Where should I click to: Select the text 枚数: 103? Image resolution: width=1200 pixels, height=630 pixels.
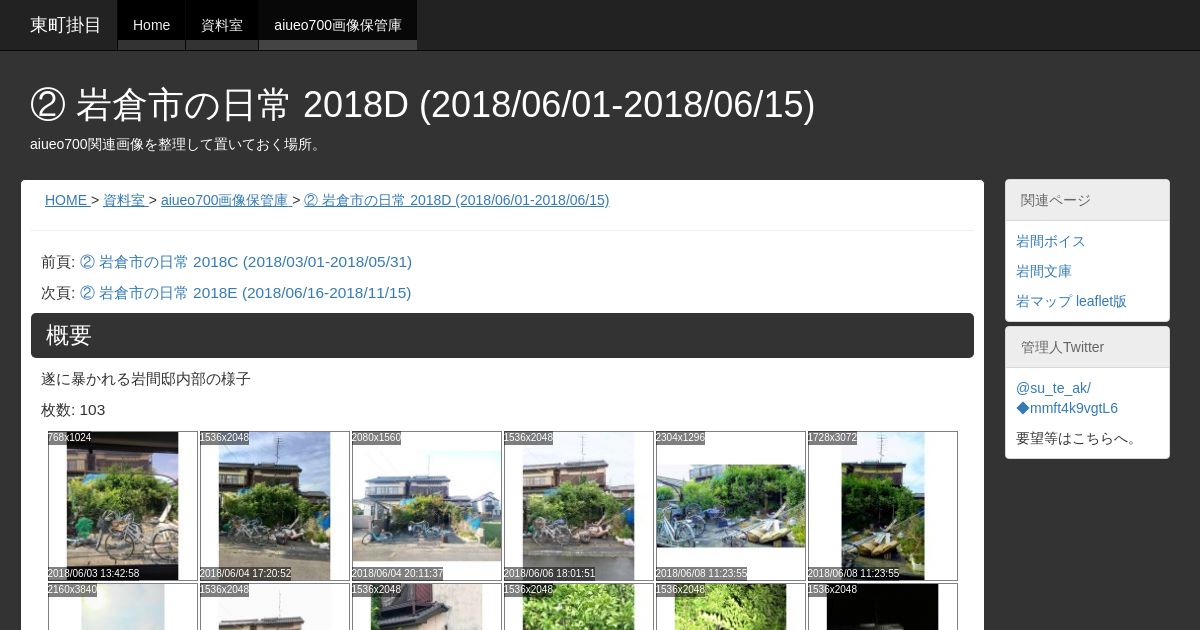pos(73,410)
